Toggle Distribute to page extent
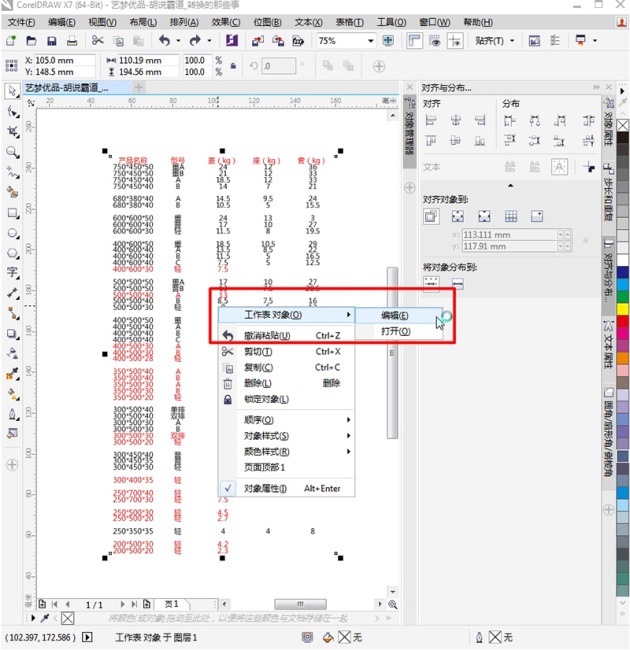630x650 pixels. click(x=458, y=284)
